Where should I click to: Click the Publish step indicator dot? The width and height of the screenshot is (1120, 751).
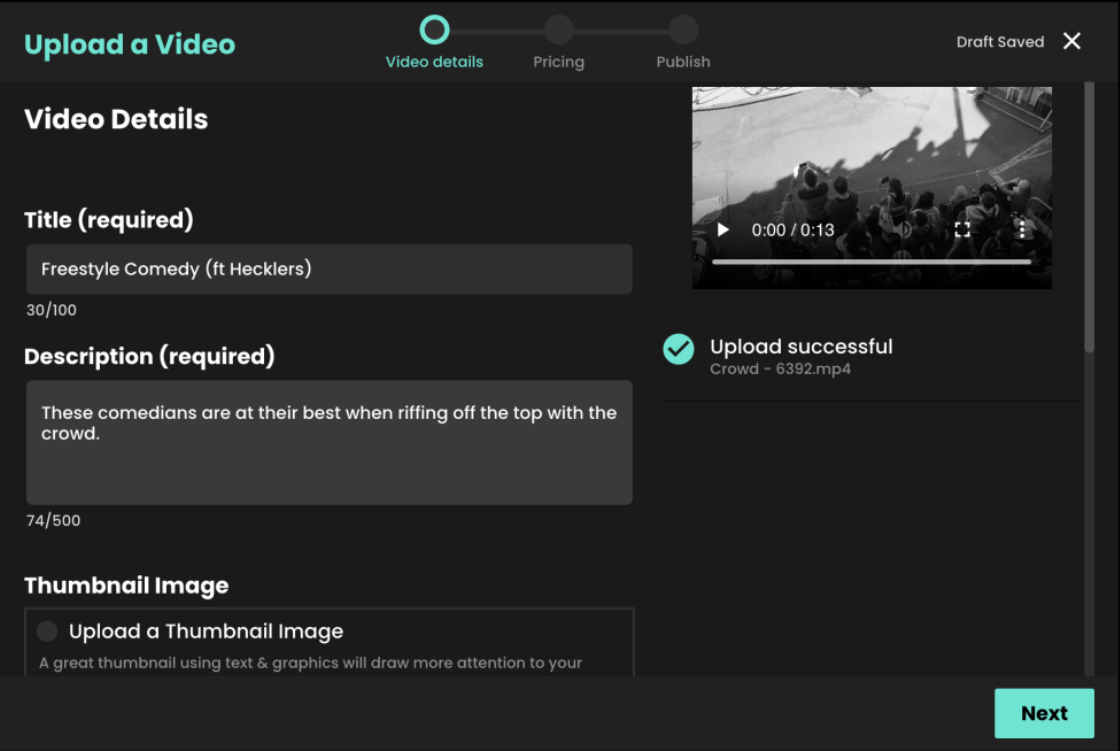[683, 29]
